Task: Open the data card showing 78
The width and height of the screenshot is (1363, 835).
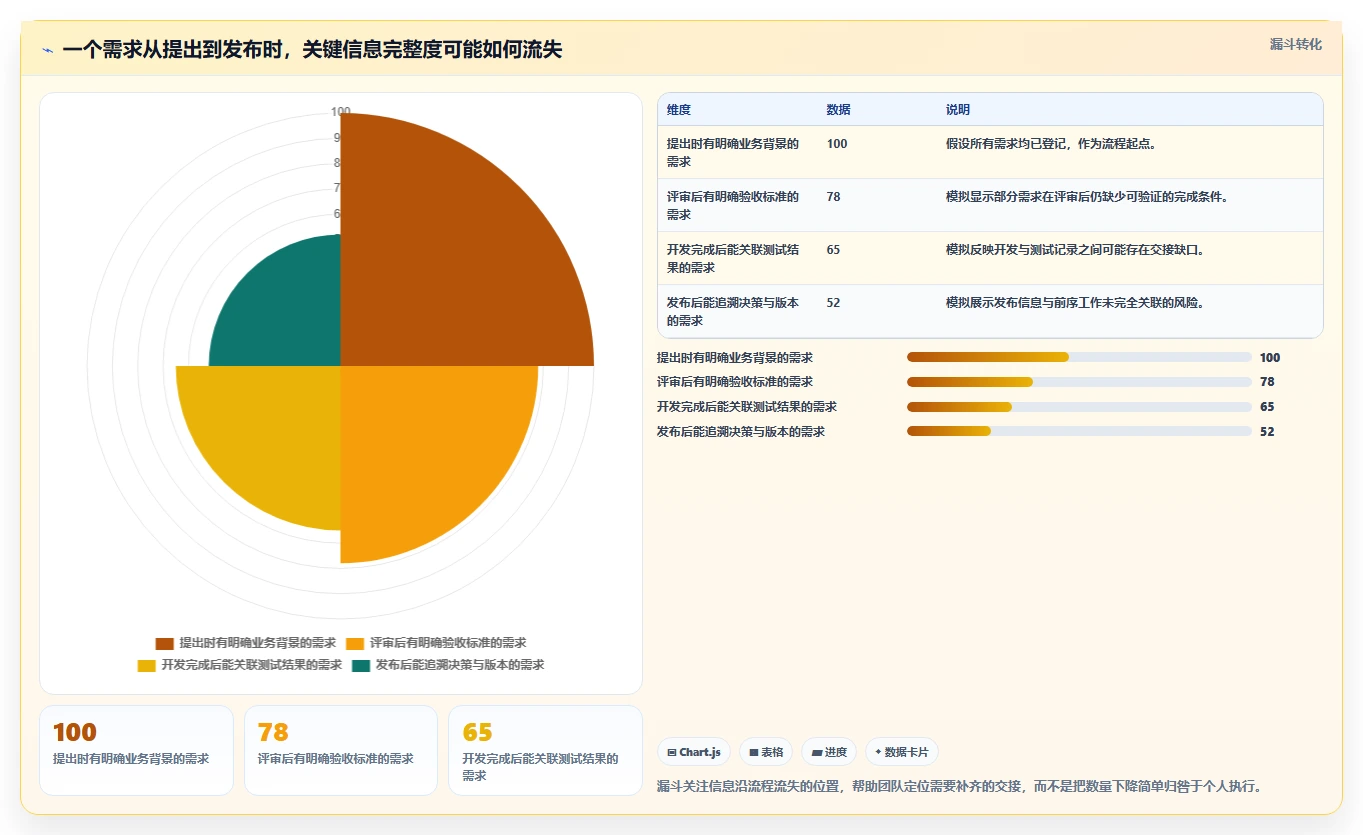Action: pos(341,750)
